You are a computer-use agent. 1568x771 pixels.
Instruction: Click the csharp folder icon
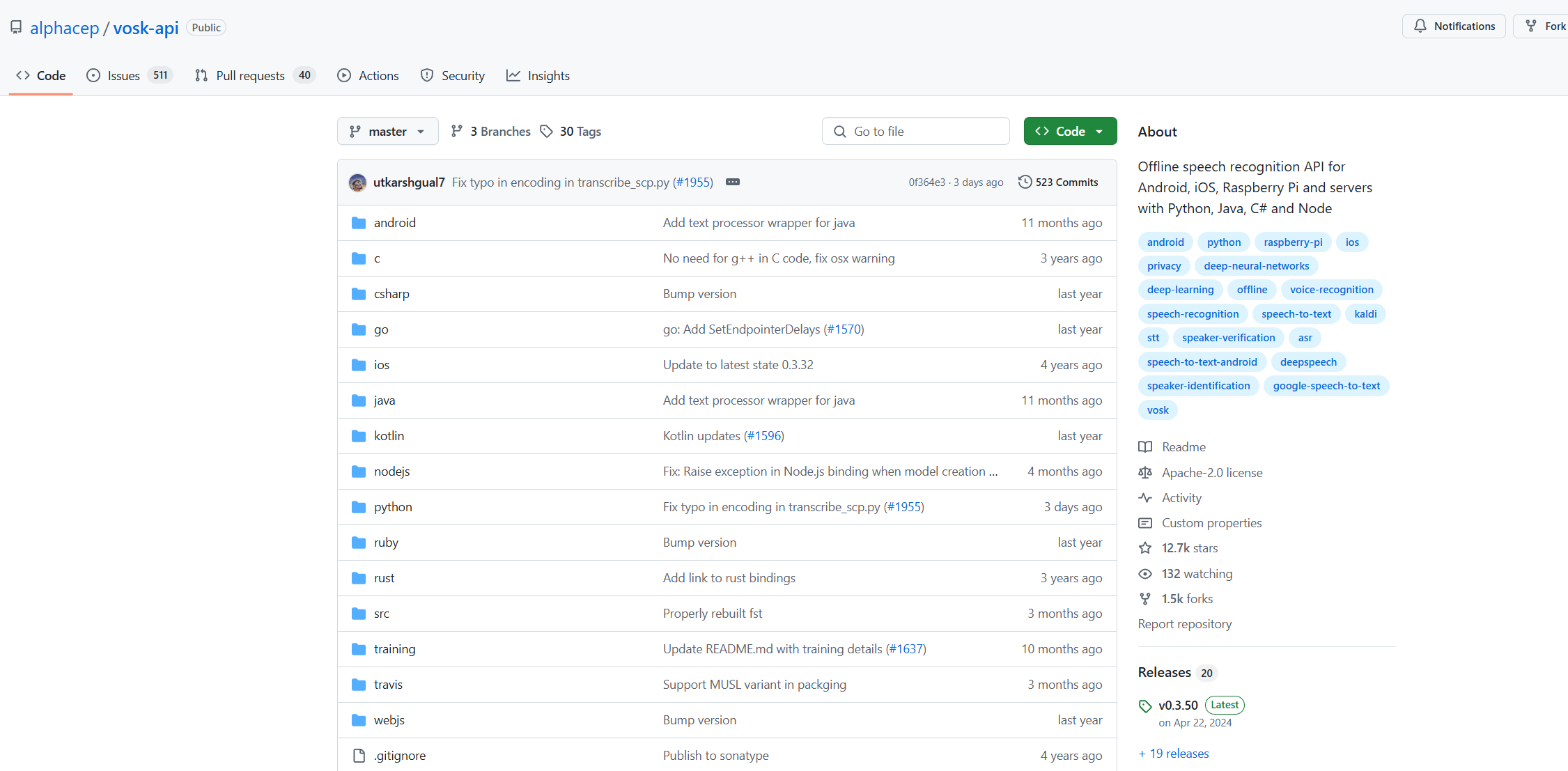[359, 294]
